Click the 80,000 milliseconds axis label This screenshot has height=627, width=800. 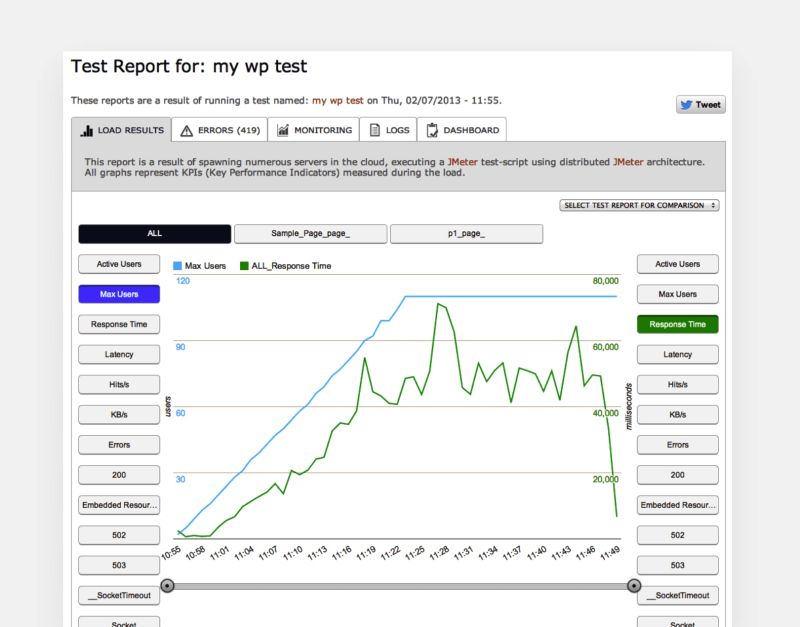(x=606, y=281)
